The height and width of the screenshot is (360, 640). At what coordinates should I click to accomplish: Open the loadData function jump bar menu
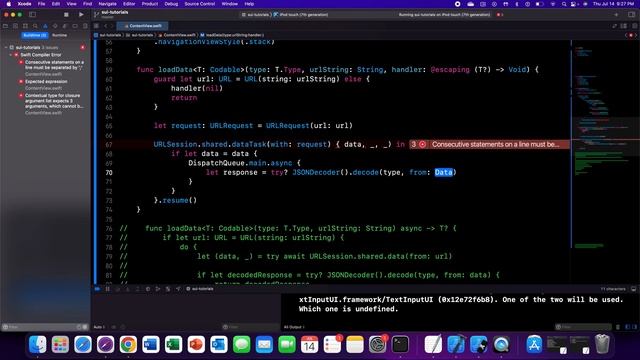(x=232, y=35)
